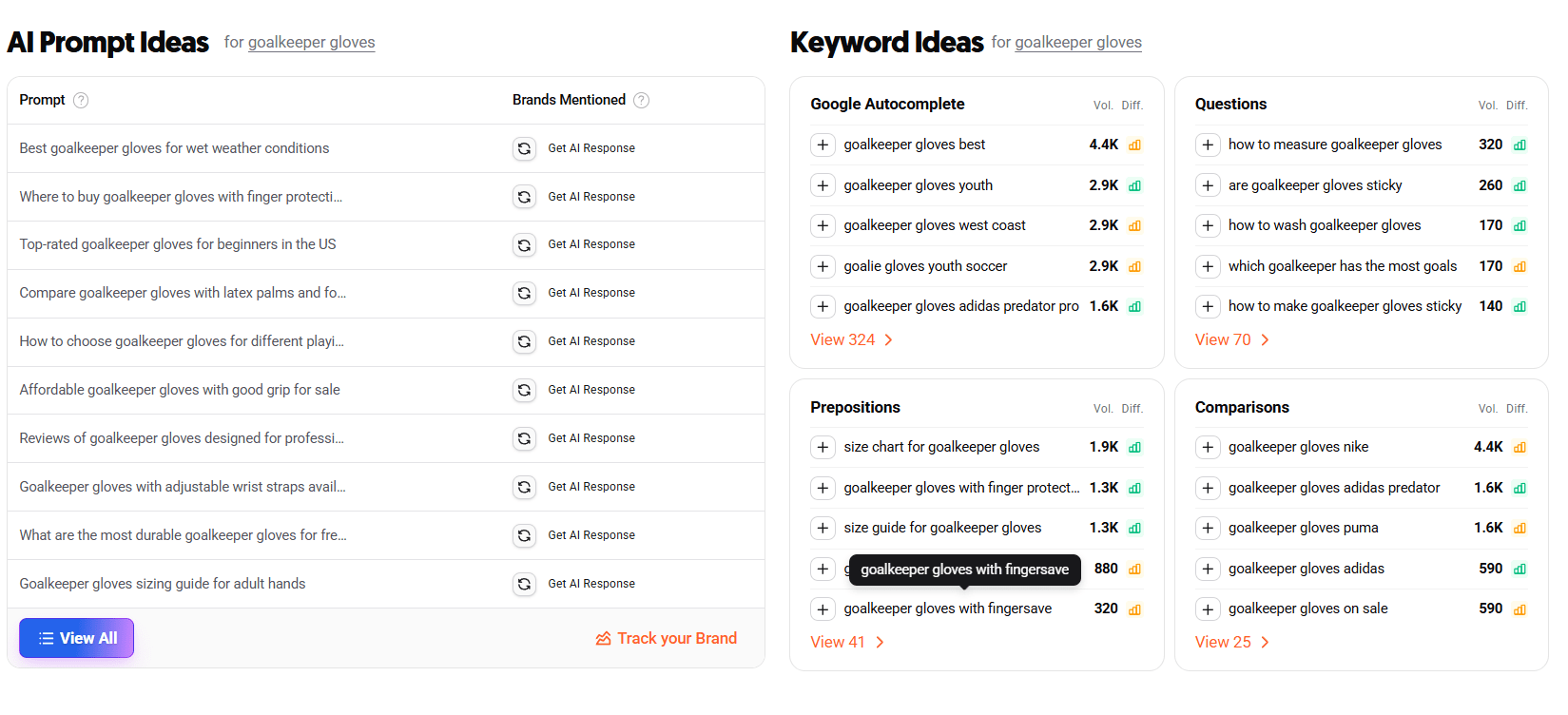The image size is (1568, 715).
Task: Select the keyword "goalkeeper gloves west coast"
Action: point(934,225)
